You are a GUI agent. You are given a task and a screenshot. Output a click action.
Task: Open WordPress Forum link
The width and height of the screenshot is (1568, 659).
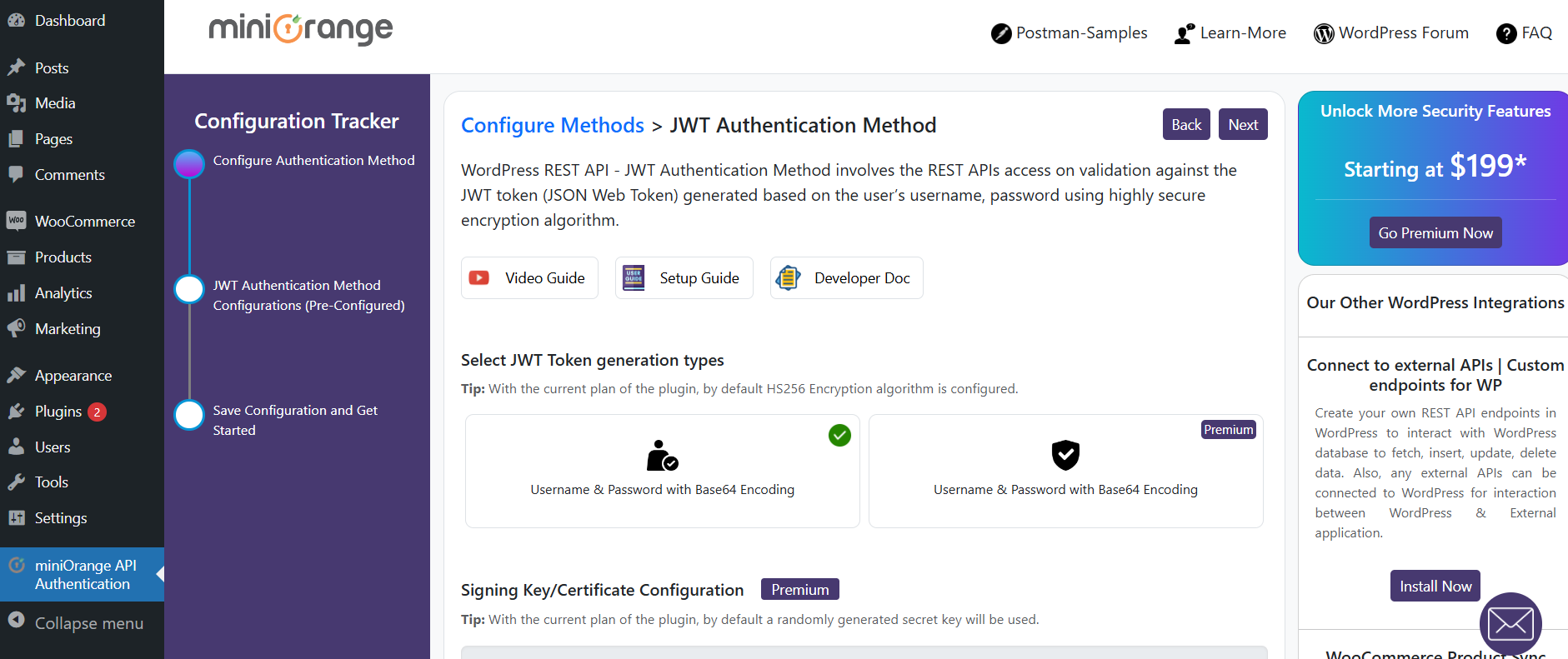1391,33
